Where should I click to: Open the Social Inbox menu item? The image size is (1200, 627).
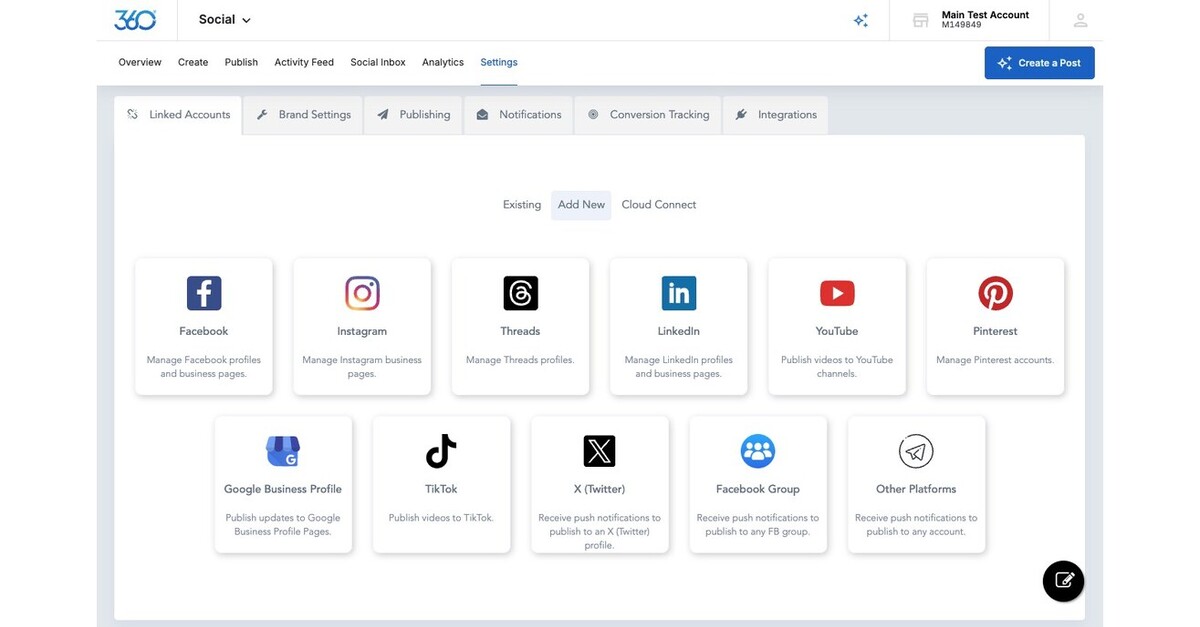click(x=378, y=62)
